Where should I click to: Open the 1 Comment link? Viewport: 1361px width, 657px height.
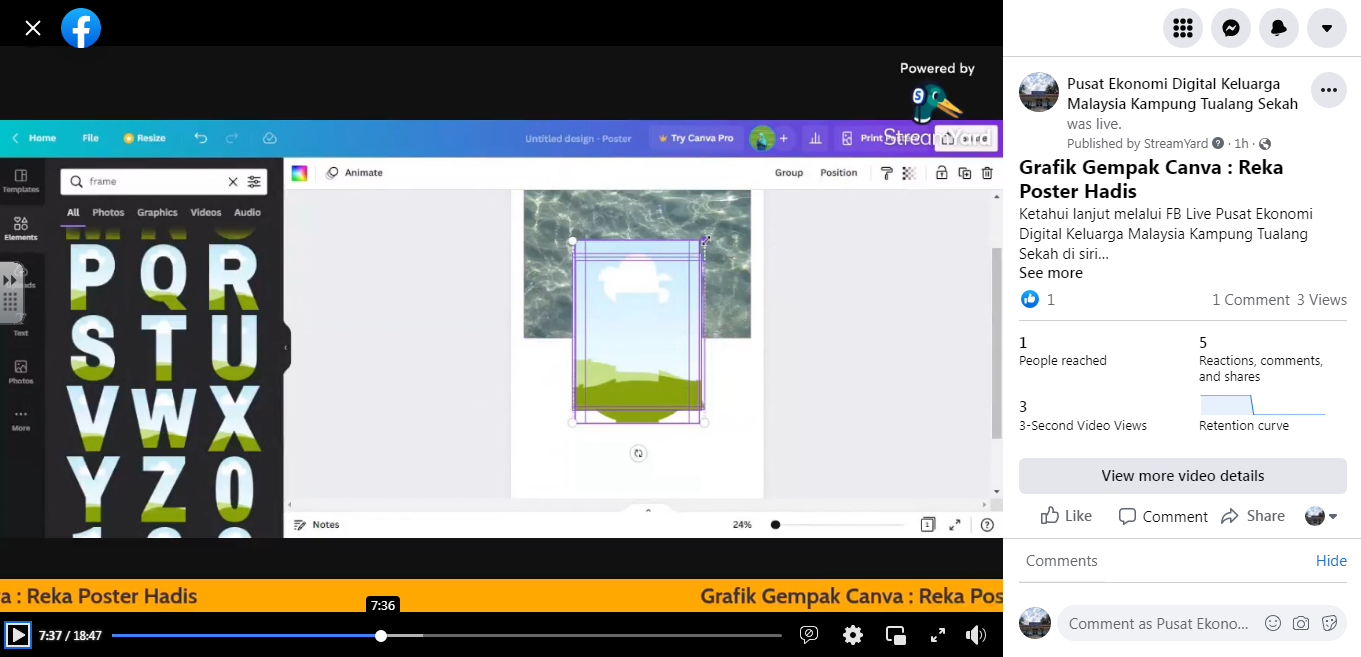(x=1251, y=300)
